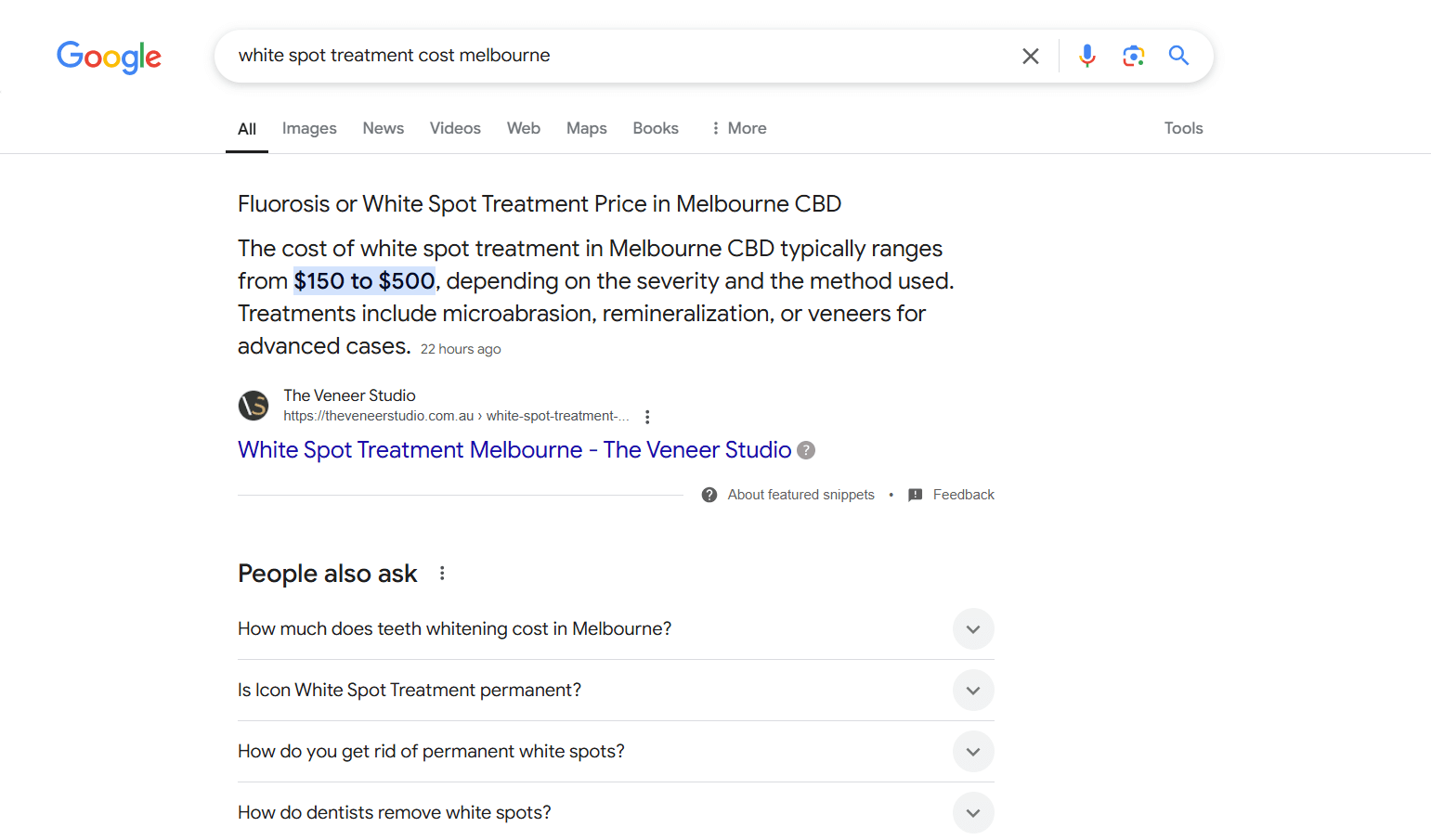
Task: Click The Veneer Studio site favicon
Action: (254, 406)
